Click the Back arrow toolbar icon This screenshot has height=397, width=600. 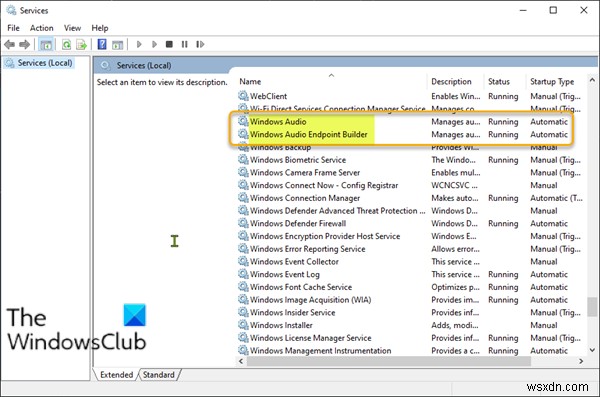point(10,44)
